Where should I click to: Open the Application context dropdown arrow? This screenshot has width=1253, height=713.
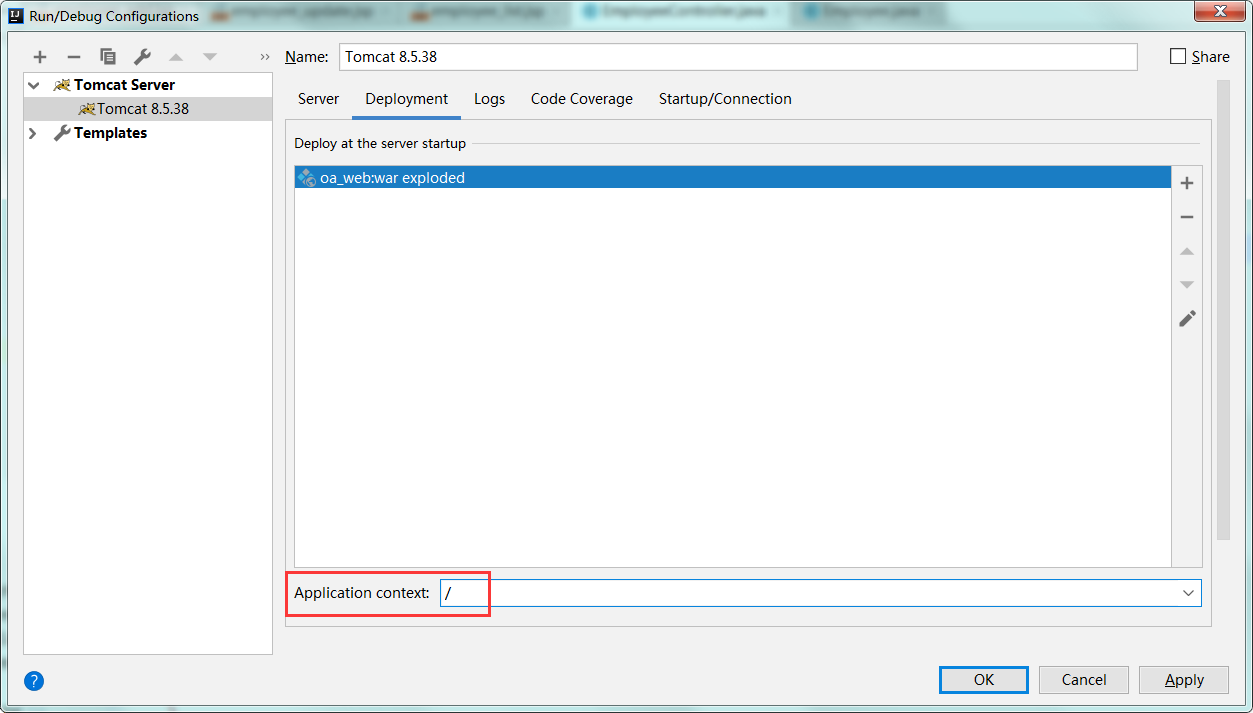(x=1188, y=593)
